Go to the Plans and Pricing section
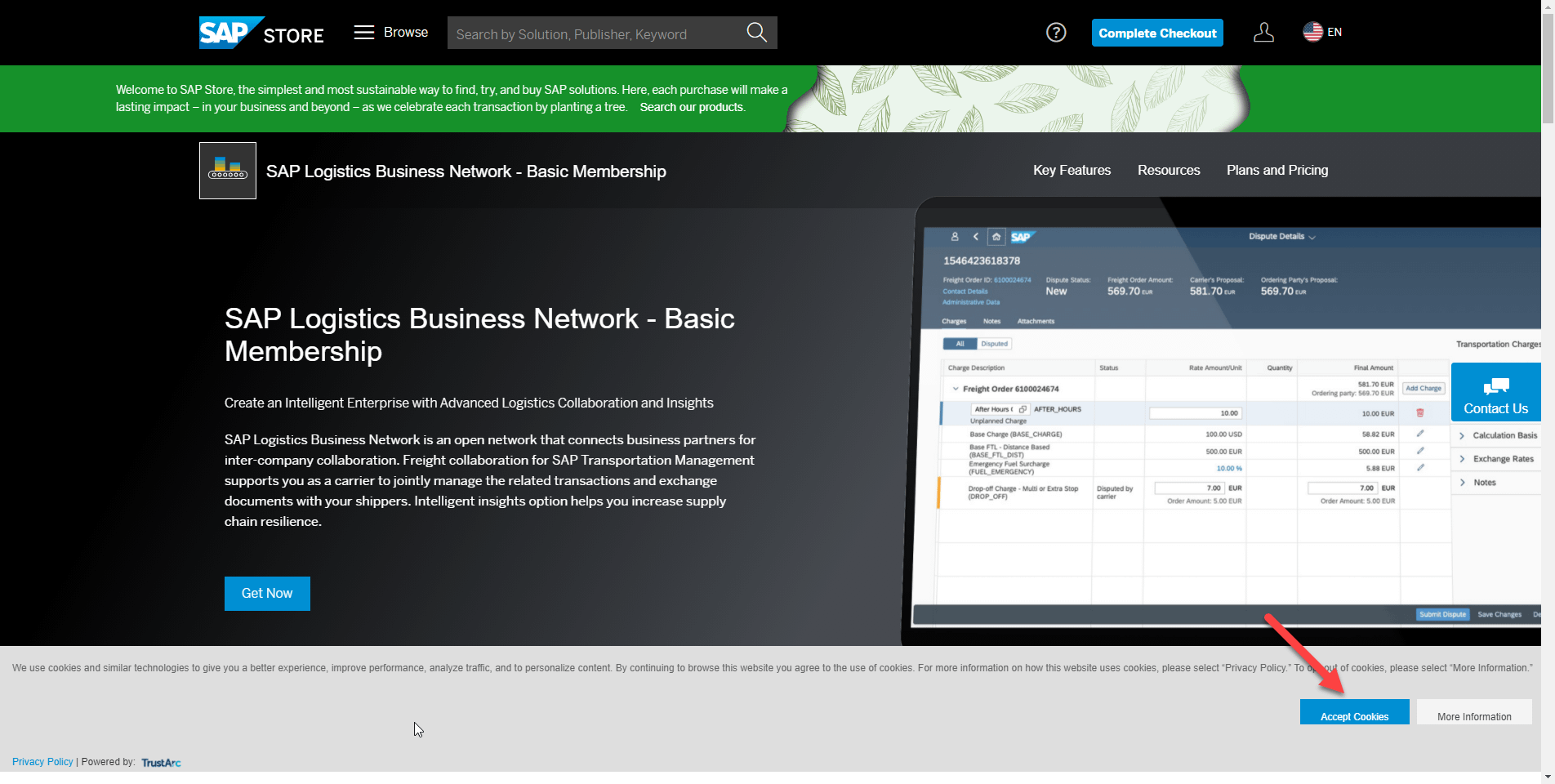 pyautogui.click(x=1277, y=170)
